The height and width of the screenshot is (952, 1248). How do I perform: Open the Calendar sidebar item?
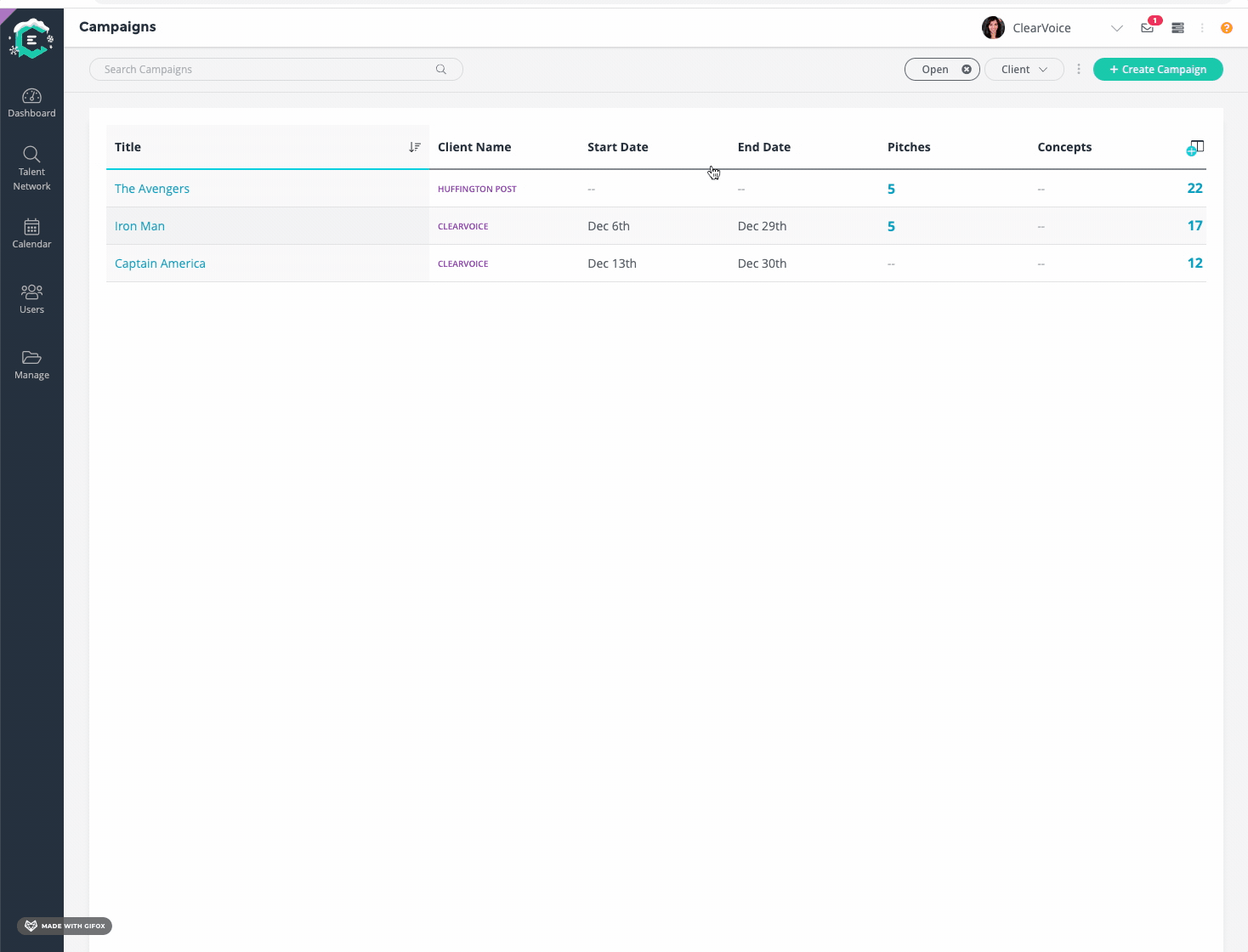[x=31, y=234]
